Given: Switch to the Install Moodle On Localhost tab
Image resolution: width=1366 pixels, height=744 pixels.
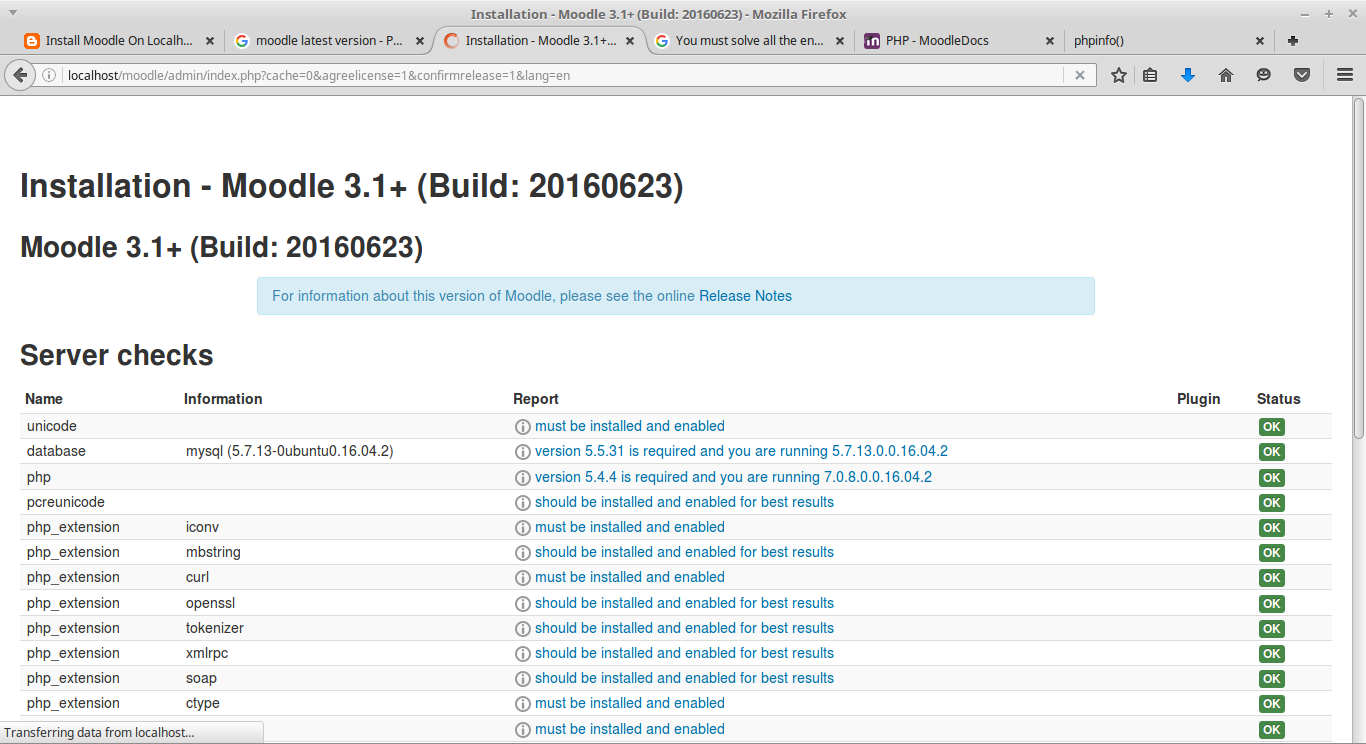Looking at the screenshot, I should [118, 41].
